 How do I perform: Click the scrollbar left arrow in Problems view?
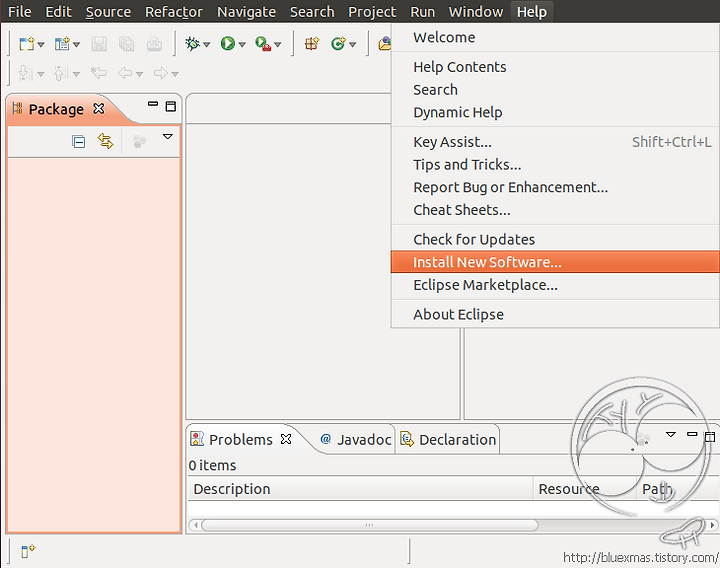[x=196, y=525]
